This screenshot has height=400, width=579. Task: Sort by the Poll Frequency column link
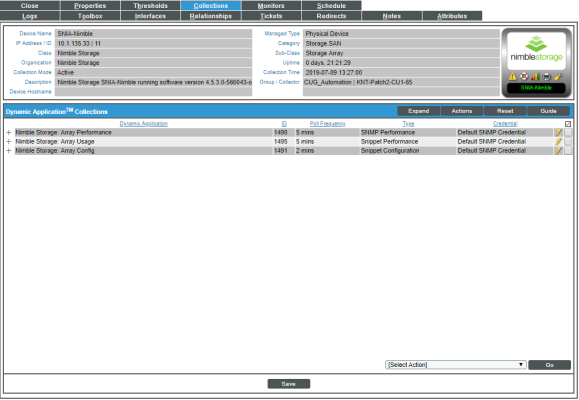(328, 124)
